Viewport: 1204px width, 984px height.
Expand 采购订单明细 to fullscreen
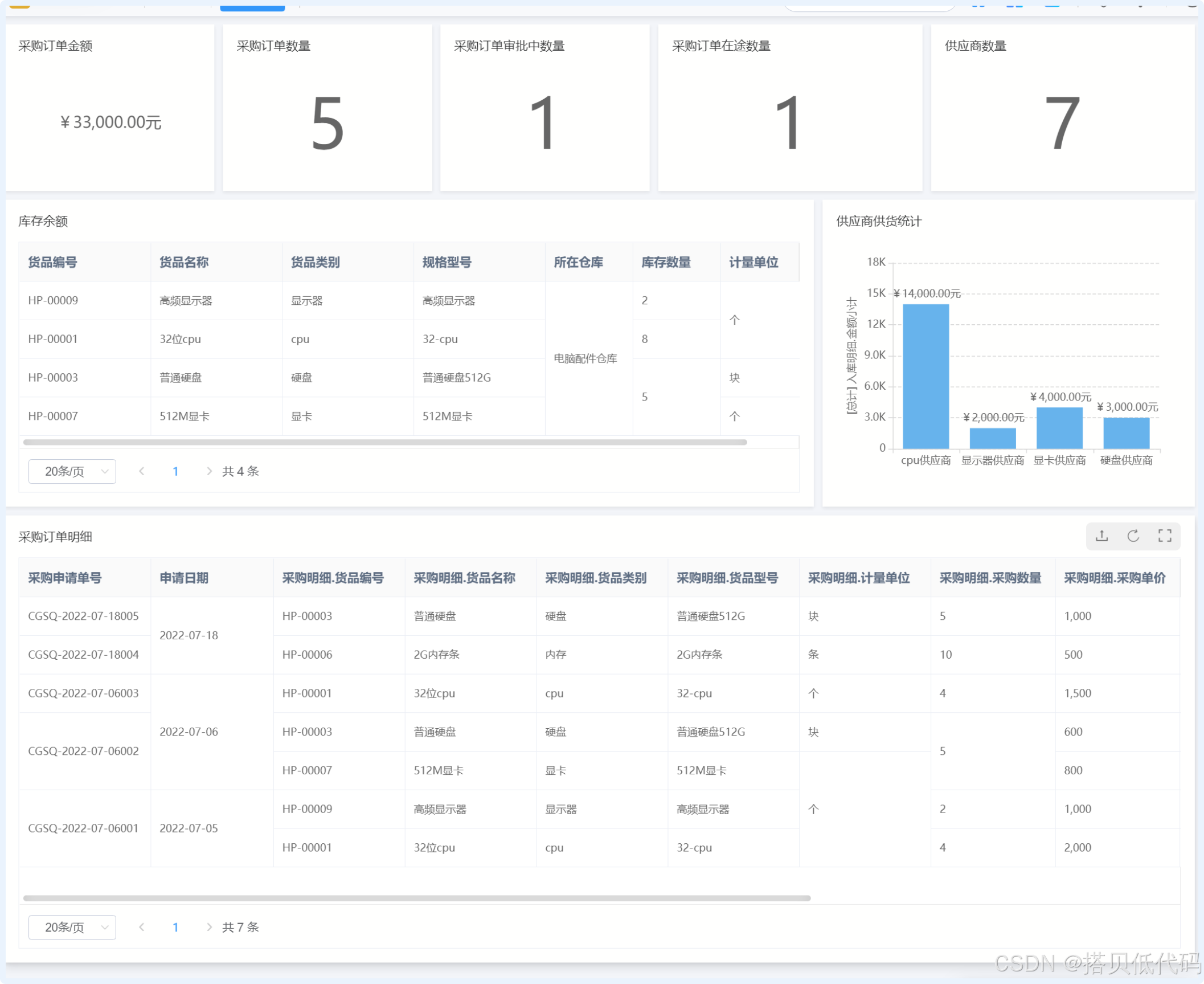[x=1164, y=536]
